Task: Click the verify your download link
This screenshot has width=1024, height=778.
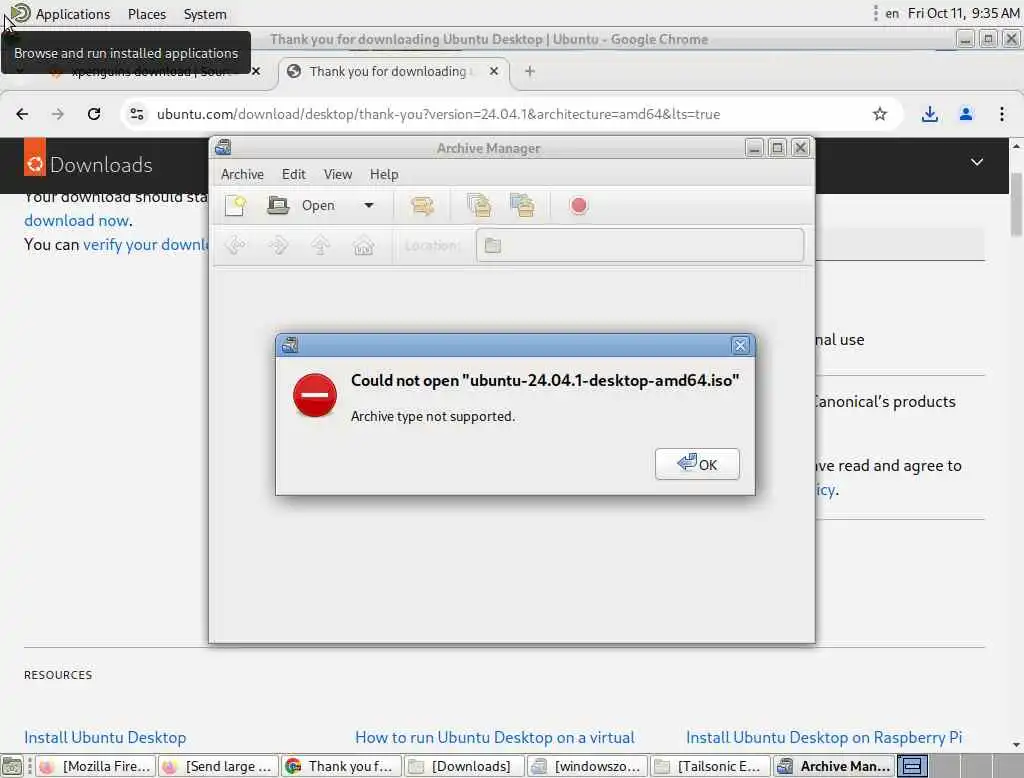Action: pos(145,244)
